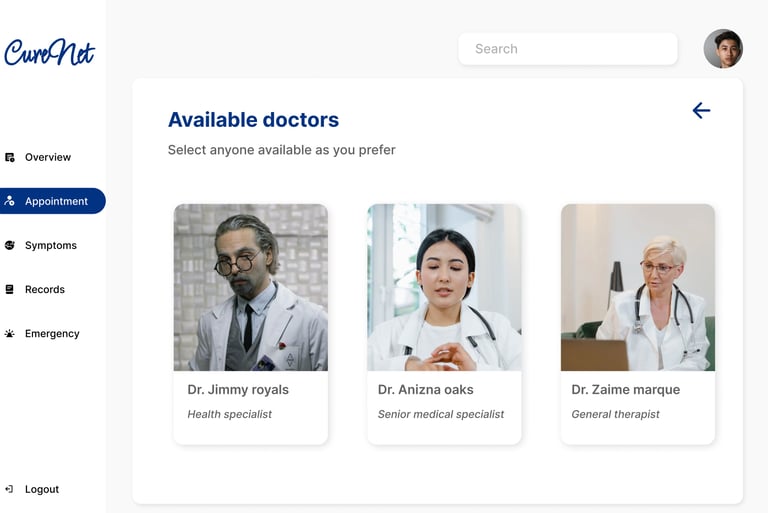Open the user profile avatar
This screenshot has height=513, width=768.
[x=722, y=49]
